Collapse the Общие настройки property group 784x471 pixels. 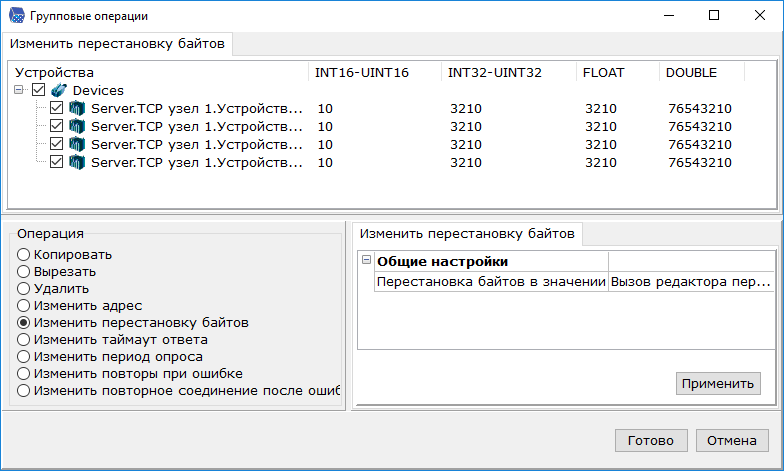366,260
